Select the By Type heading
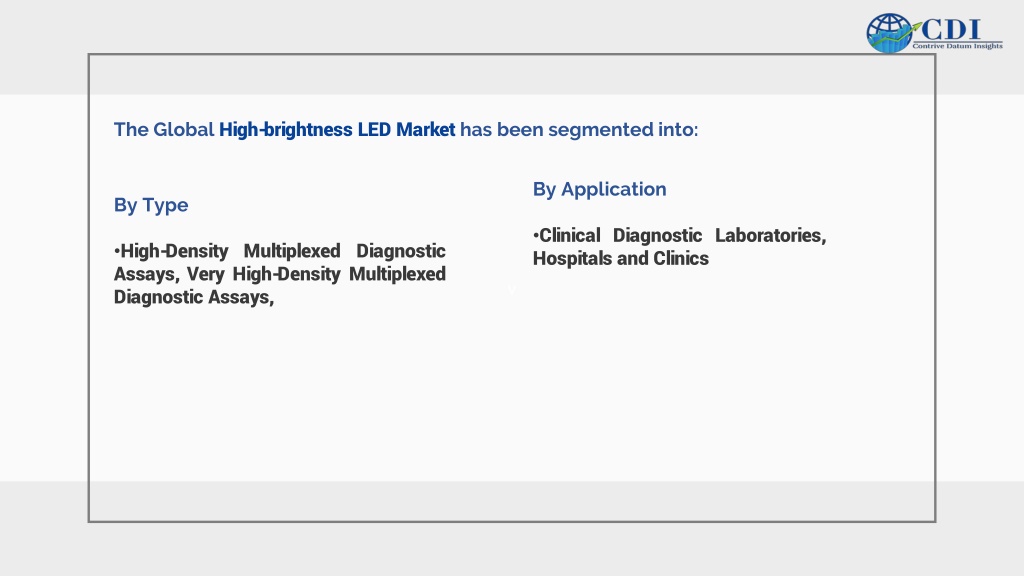1024x576 pixels. click(x=151, y=205)
